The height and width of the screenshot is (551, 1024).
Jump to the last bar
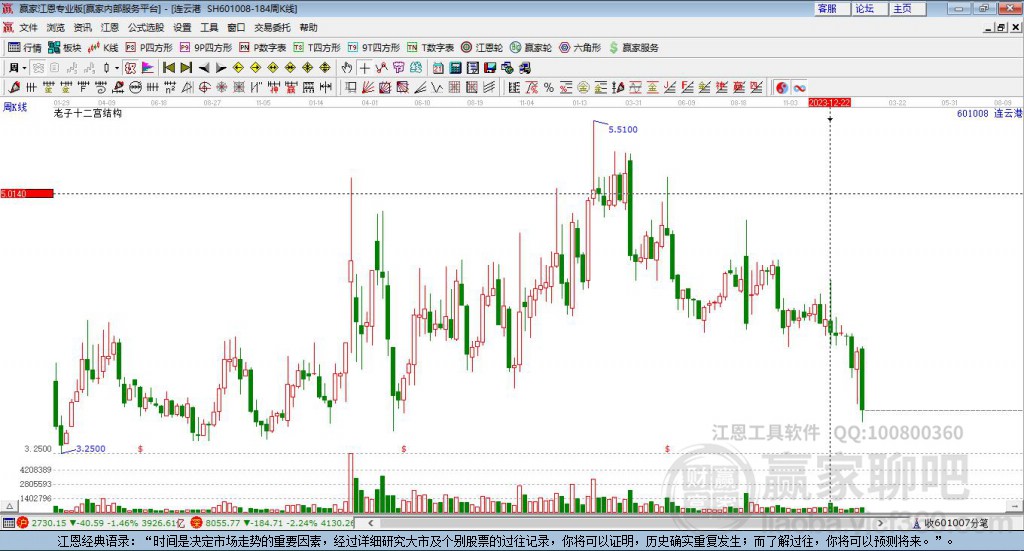coord(186,68)
